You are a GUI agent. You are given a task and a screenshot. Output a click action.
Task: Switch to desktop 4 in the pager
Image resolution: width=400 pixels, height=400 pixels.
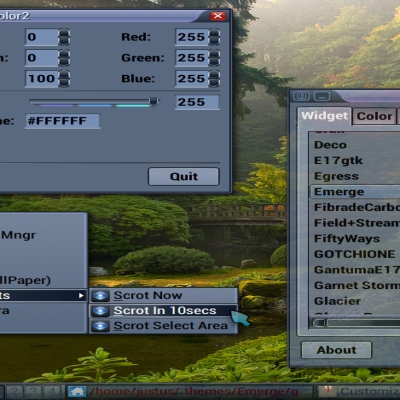pyautogui.click(x=53, y=391)
